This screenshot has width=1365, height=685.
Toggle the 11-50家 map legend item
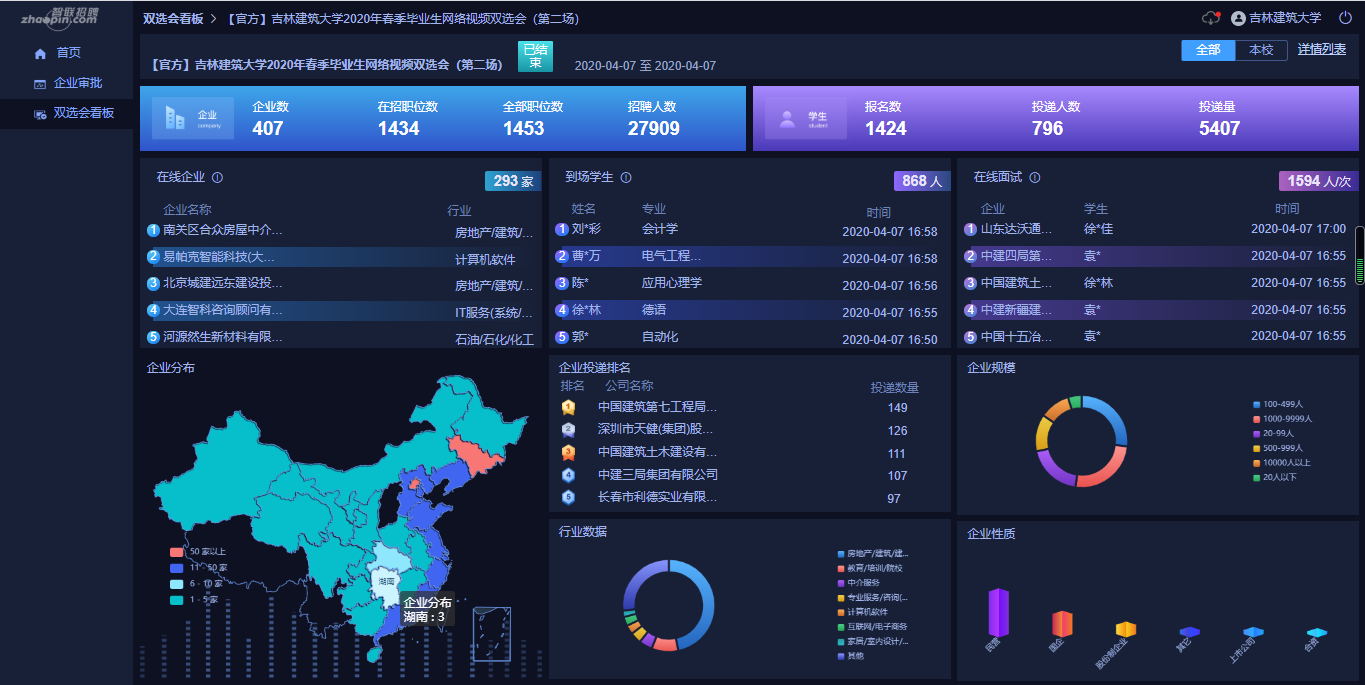[199, 568]
